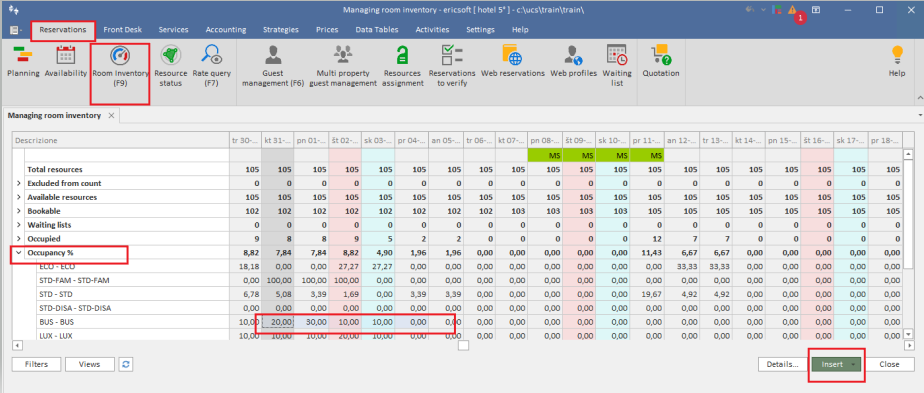Click the Descrizione column header
The height and width of the screenshot is (393, 924).
(x=121, y=141)
